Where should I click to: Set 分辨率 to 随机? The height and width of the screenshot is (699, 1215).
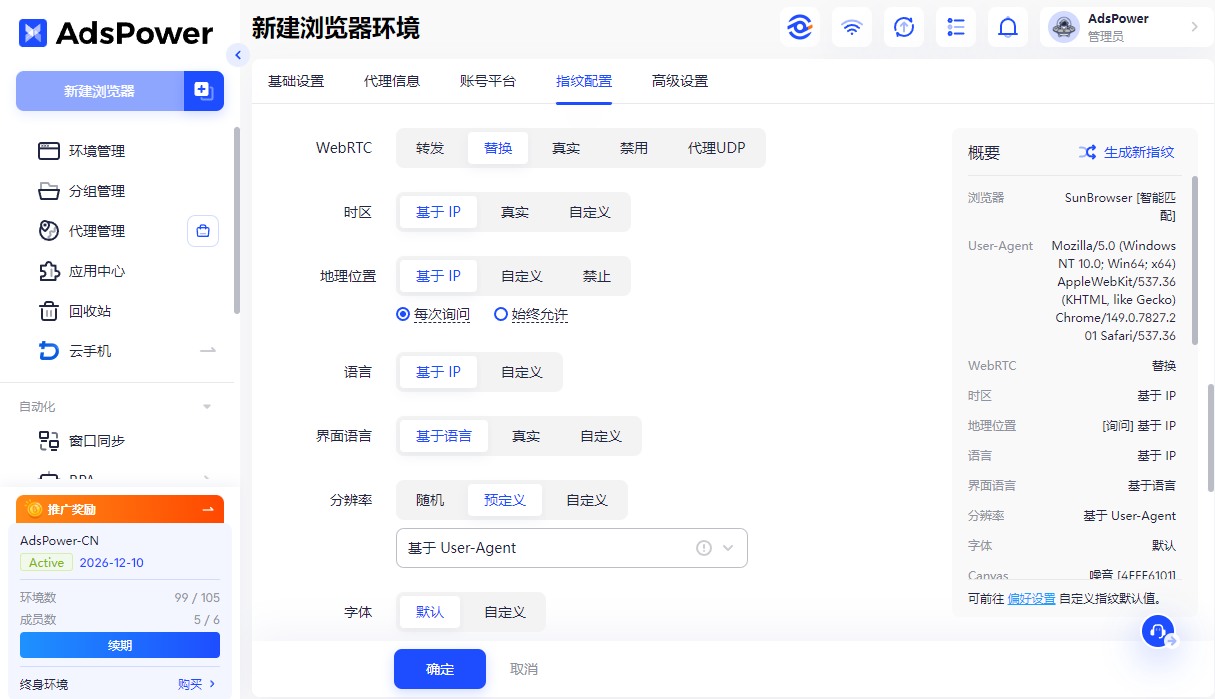[430, 500]
